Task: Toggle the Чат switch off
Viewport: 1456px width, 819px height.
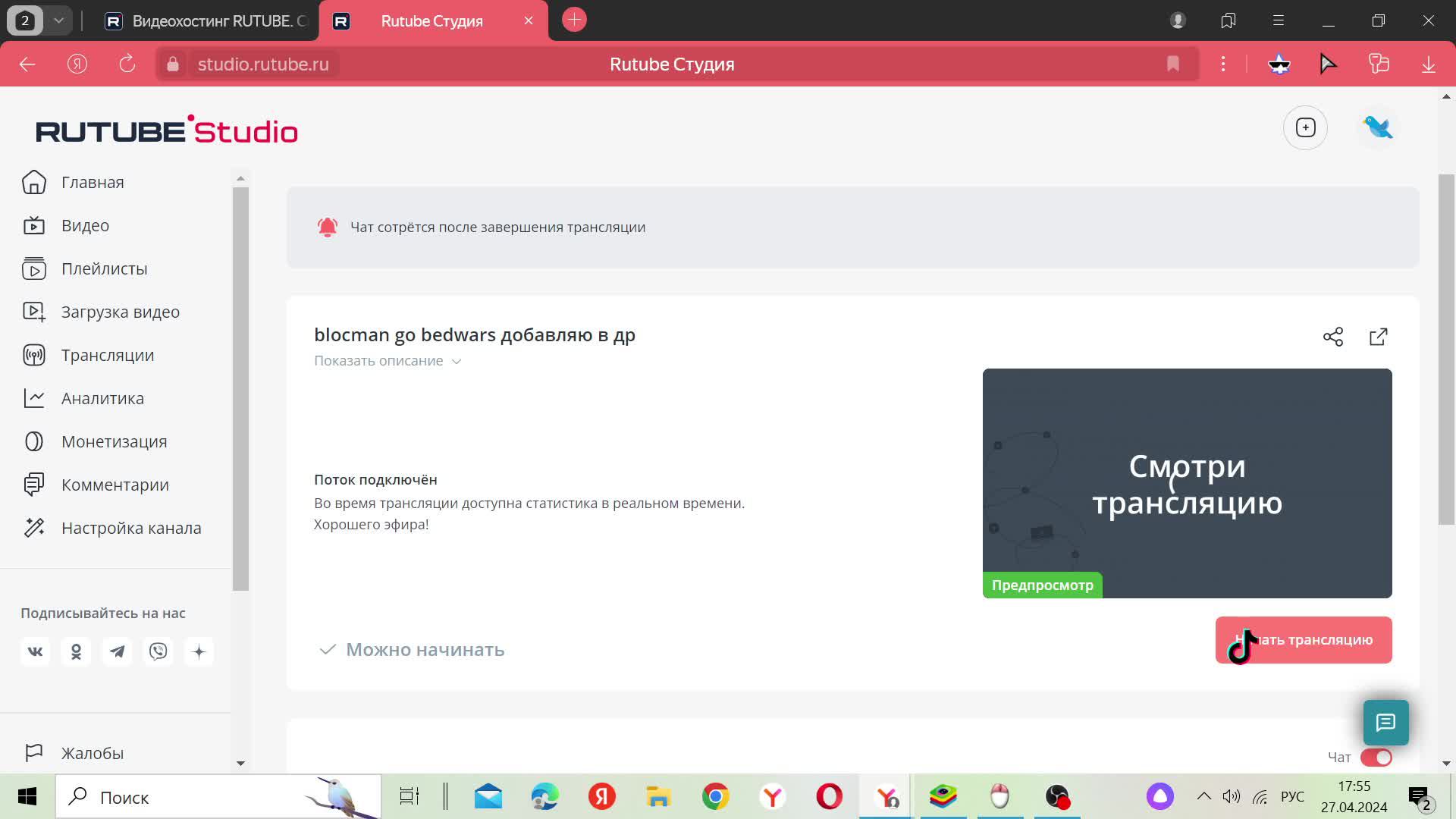Action: (1376, 757)
